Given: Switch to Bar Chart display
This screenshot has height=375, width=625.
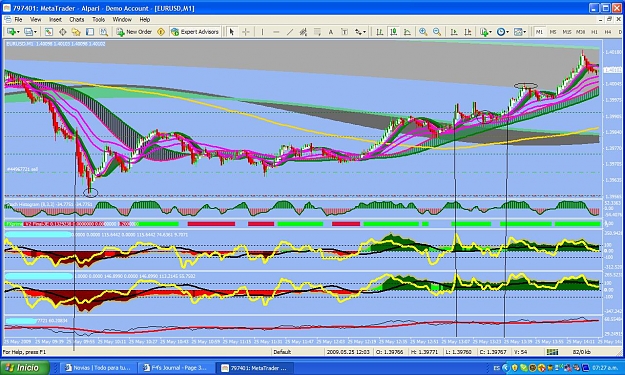Looking at the screenshot, I should (380, 32).
